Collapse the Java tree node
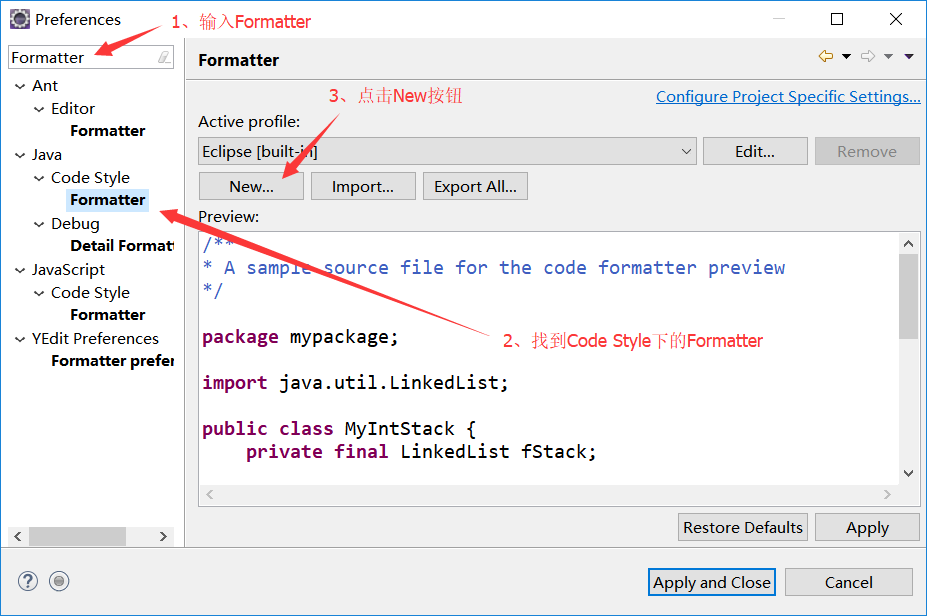The image size is (927, 616). pyautogui.click(x=20, y=155)
